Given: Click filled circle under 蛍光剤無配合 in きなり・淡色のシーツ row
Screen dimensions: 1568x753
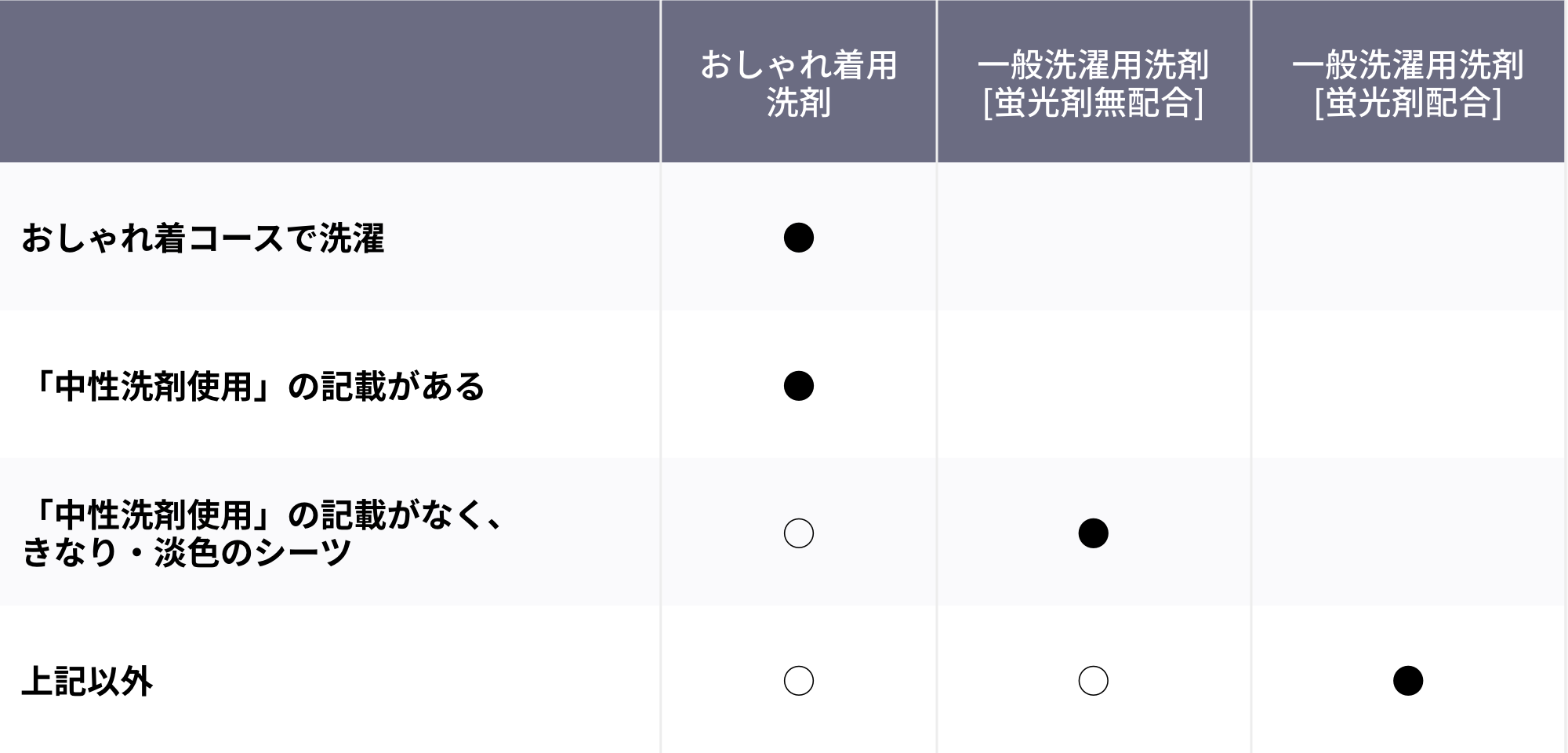Looking at the screenshot, I should [x=1093, y=533].
